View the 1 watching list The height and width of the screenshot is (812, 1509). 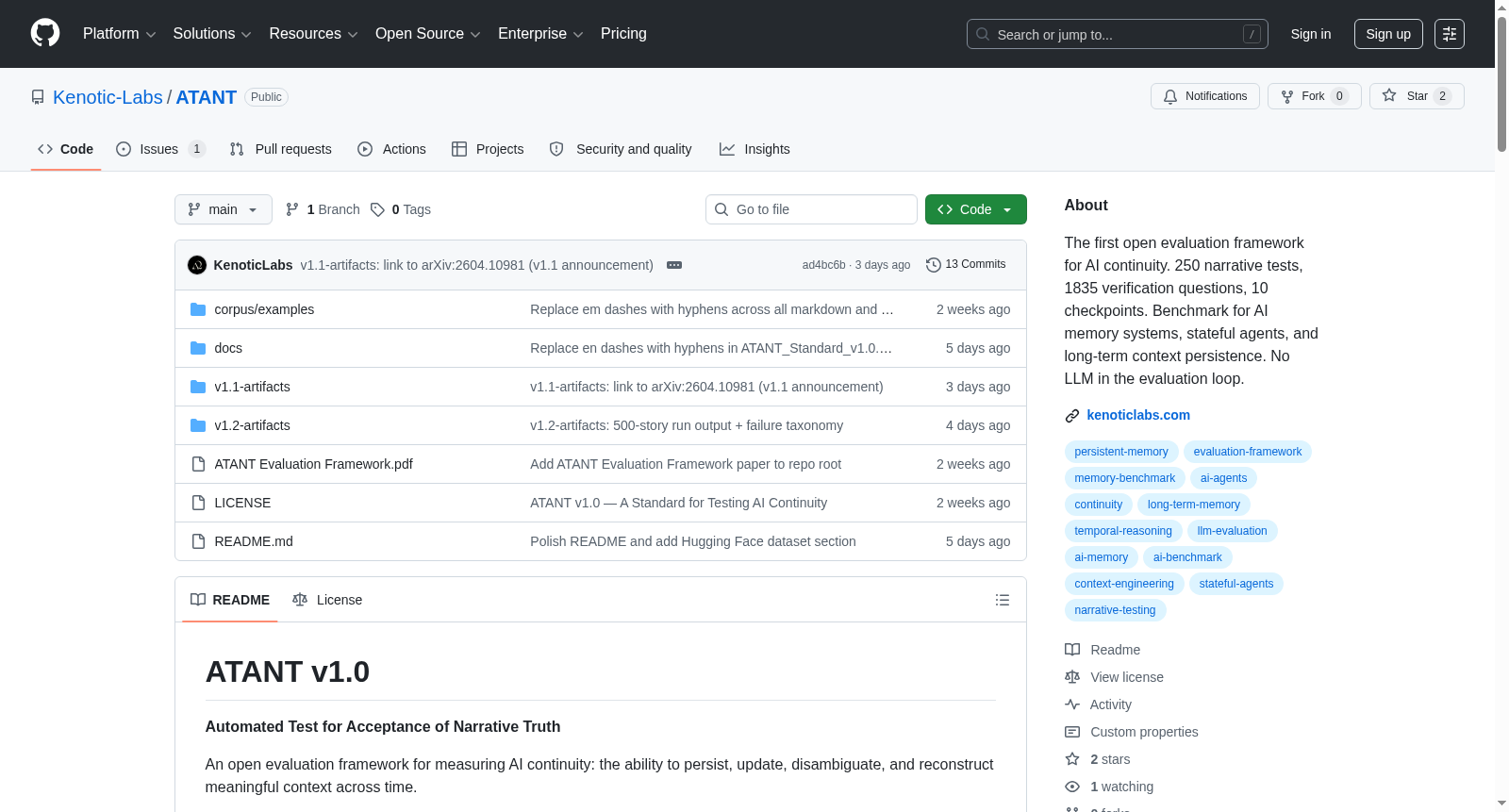pyautogui.click(x=1109, y=787)
